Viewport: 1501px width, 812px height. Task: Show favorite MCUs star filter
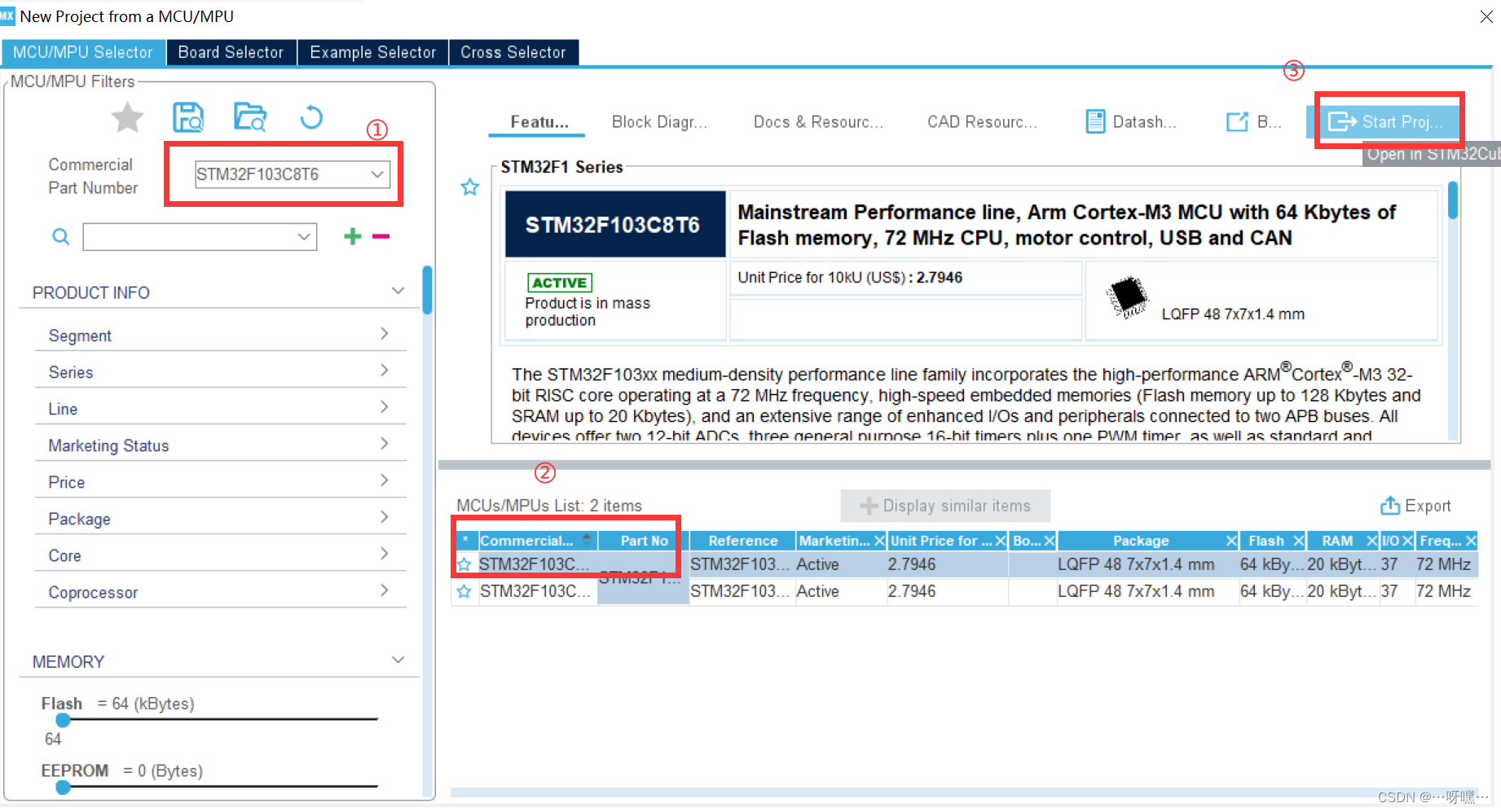tap(128, 118)
